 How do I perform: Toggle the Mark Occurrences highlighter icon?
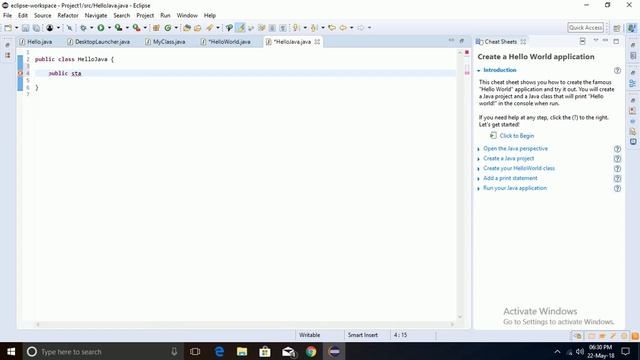[241, 28]
